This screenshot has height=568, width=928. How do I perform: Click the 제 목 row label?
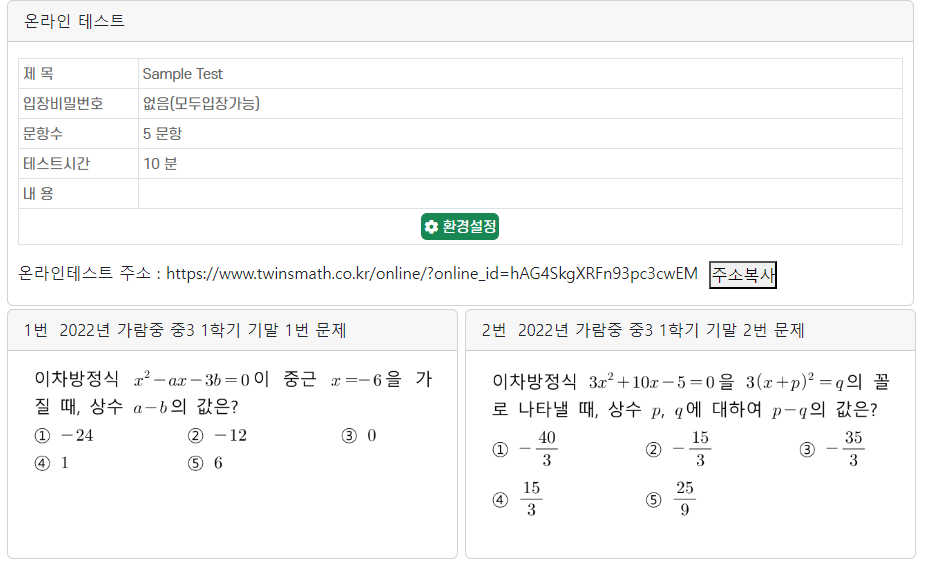tap(38, 74)
